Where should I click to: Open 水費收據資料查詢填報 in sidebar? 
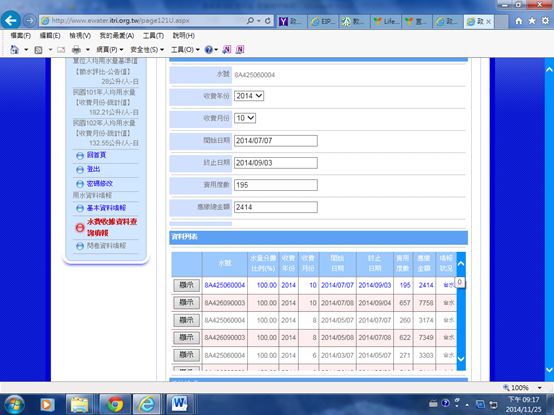(x=112, y=227)
